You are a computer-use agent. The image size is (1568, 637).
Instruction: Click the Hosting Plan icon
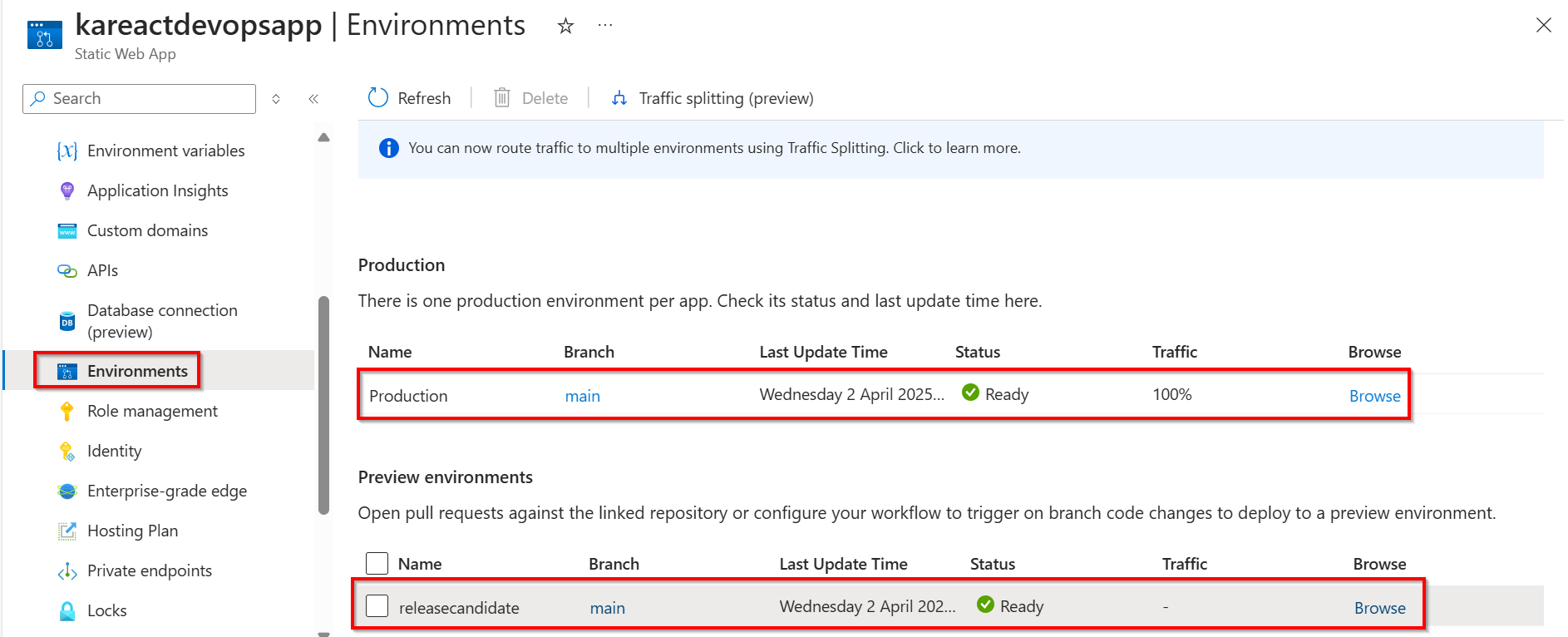(67, 531)
